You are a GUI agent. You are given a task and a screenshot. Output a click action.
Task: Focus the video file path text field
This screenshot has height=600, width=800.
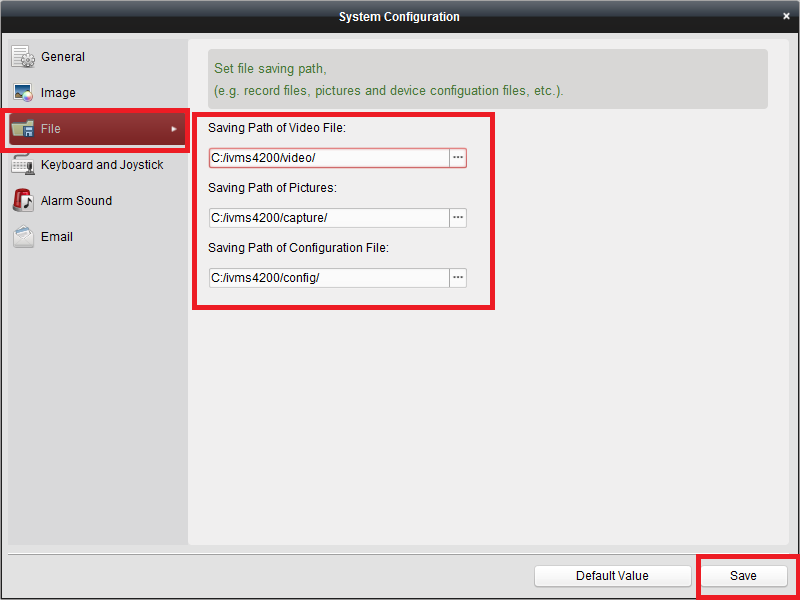coord(329,158)
